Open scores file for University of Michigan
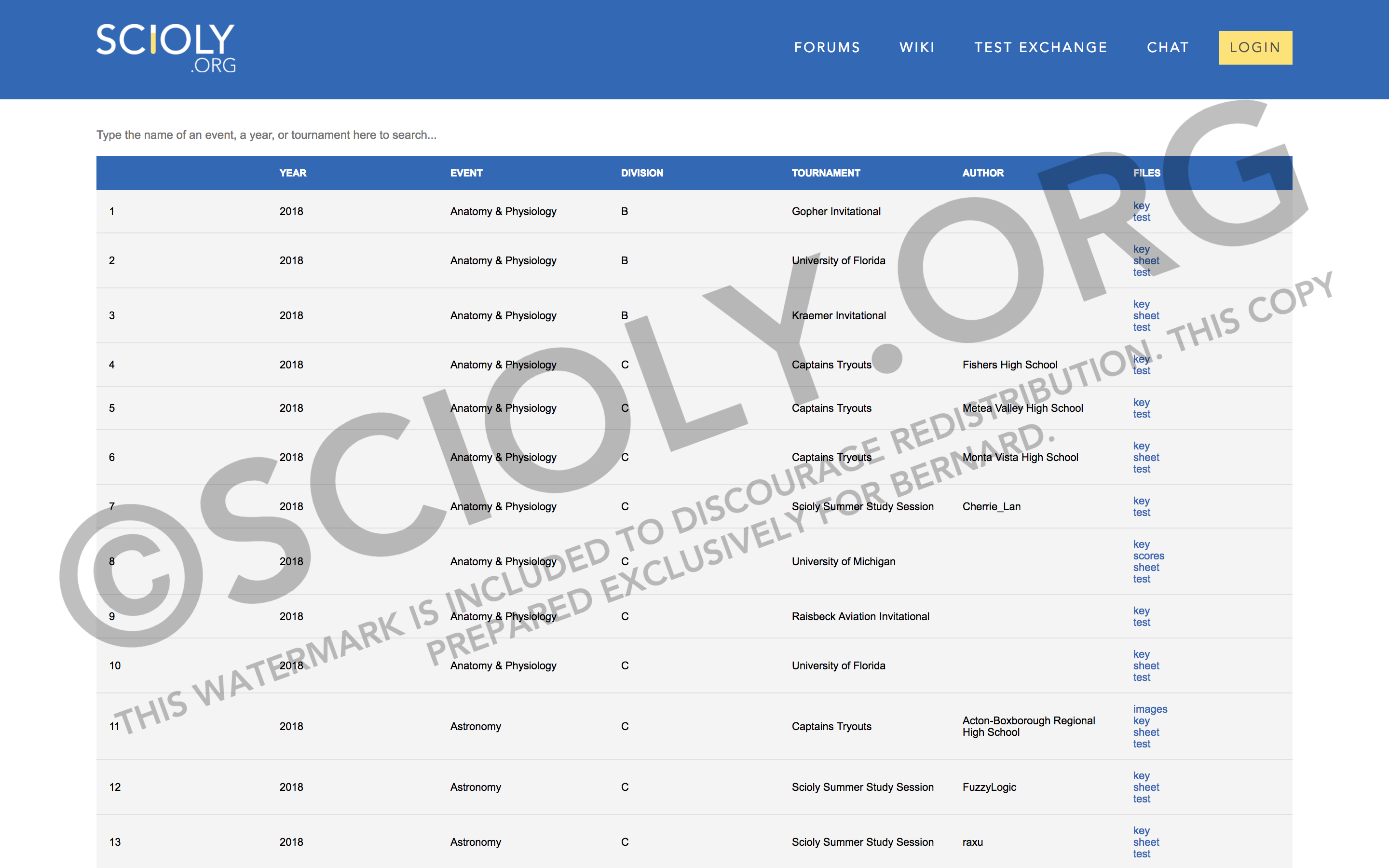Image resolution: width=1389 pixels, height=868 pixels. click(1148, 556)
